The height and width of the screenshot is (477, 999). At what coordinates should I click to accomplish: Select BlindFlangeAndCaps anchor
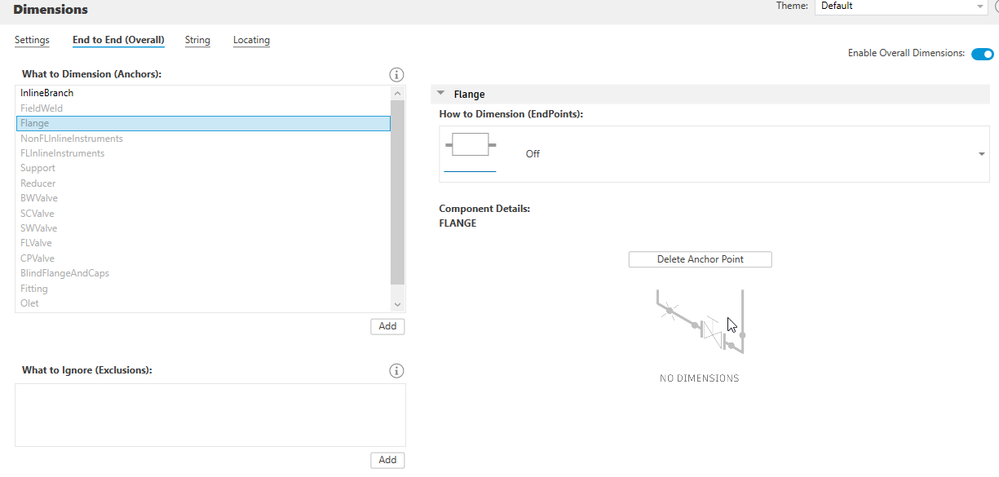tap(203, 273)
